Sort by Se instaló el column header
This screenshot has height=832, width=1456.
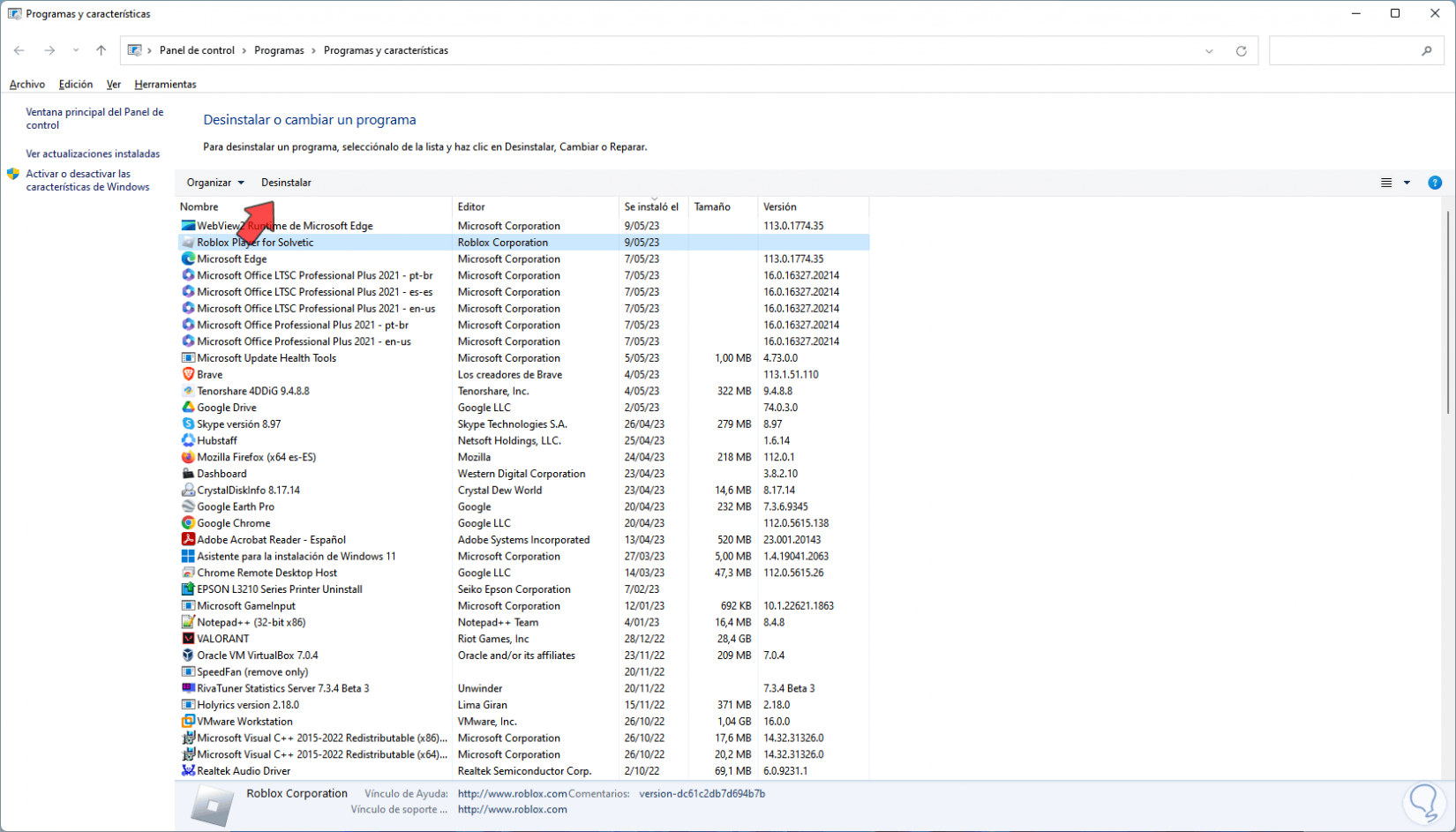(x=654, y=207)
